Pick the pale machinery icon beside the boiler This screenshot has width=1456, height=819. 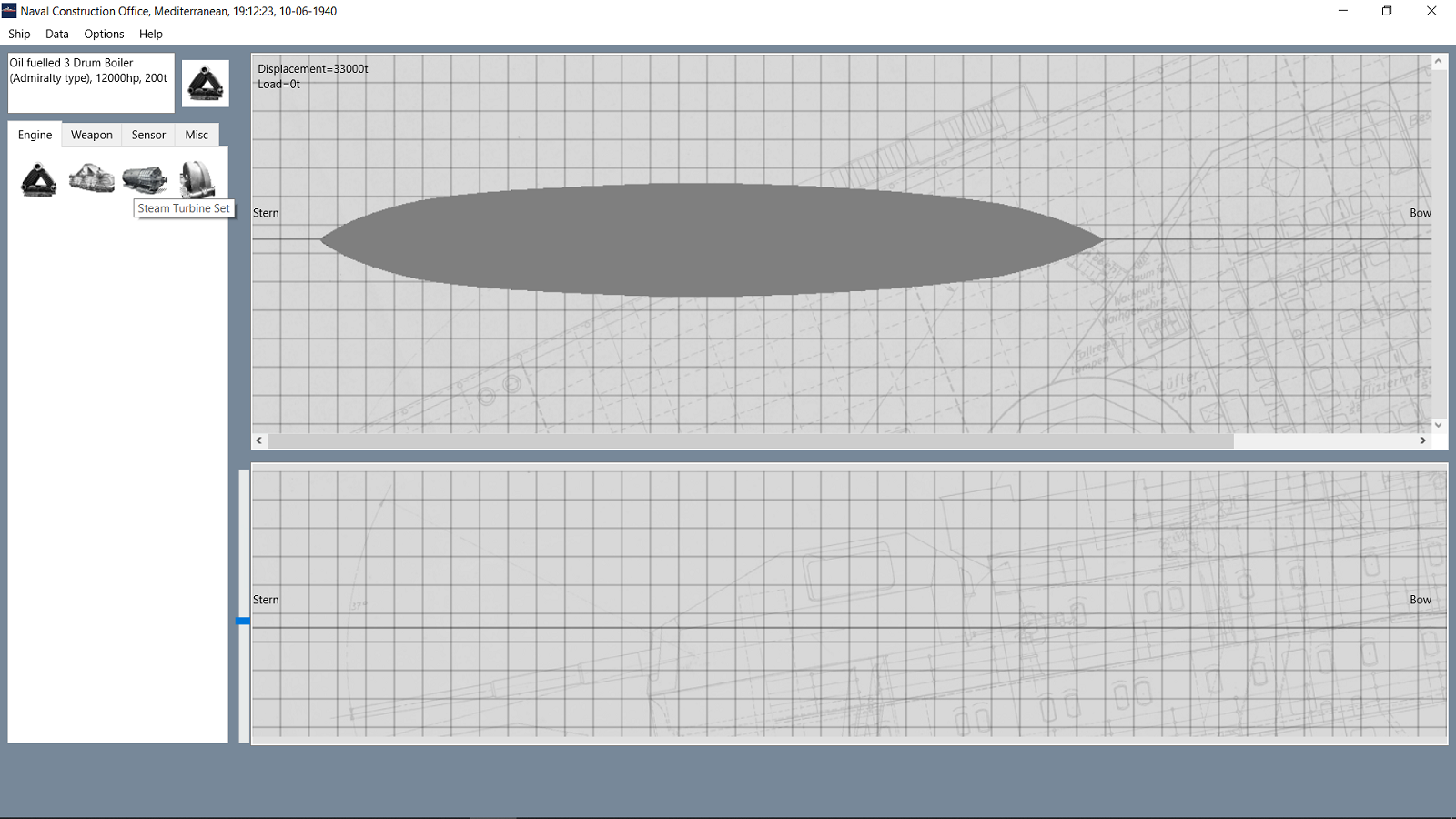[x=92, y=178]
